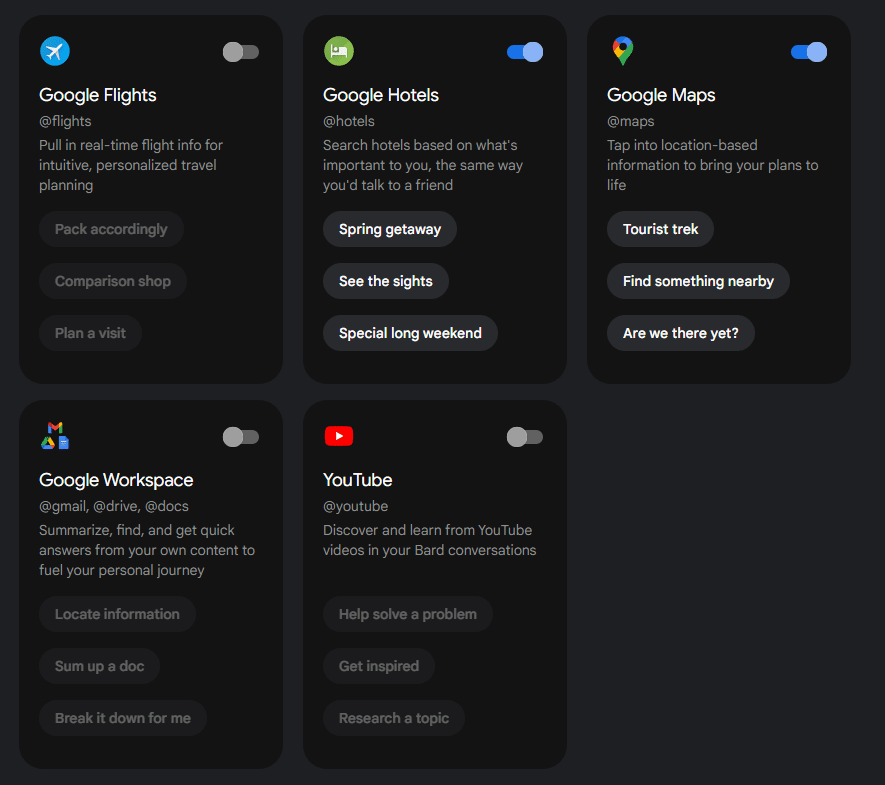Choose the Plan a visit chip
Image resolution: width=885 pixels, height=785 pixels.
[90, 333]
